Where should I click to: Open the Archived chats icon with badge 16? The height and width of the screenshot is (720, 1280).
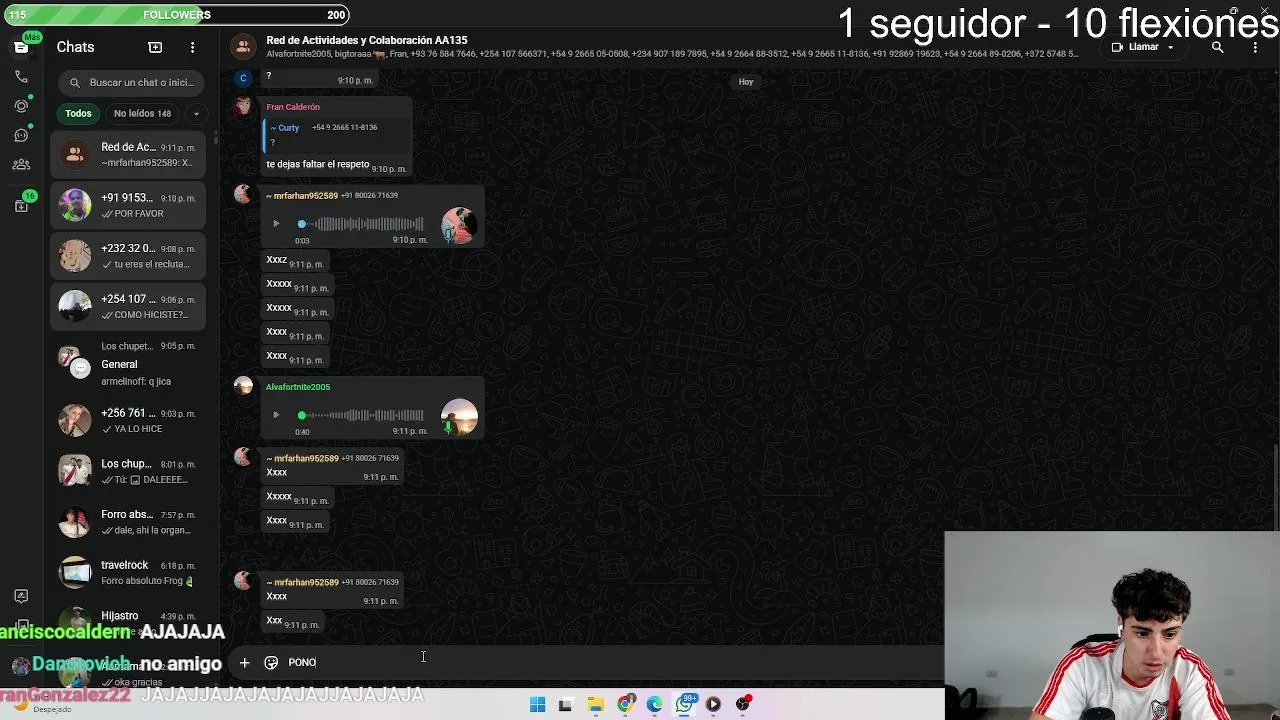22,205
